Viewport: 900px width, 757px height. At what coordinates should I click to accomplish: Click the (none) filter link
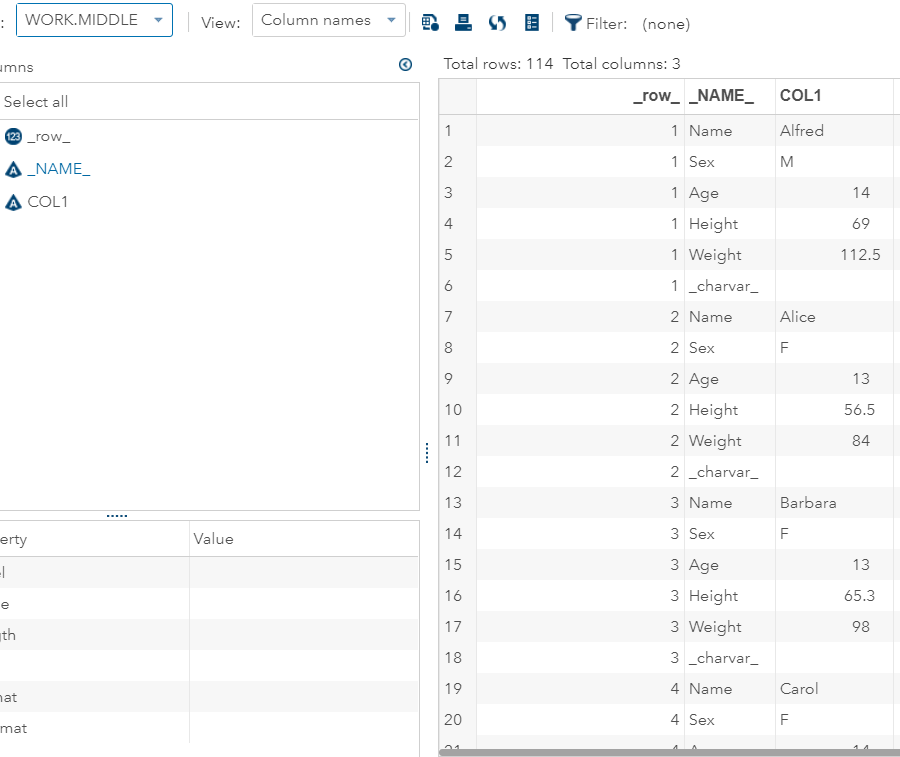click(x=666, y=22)
